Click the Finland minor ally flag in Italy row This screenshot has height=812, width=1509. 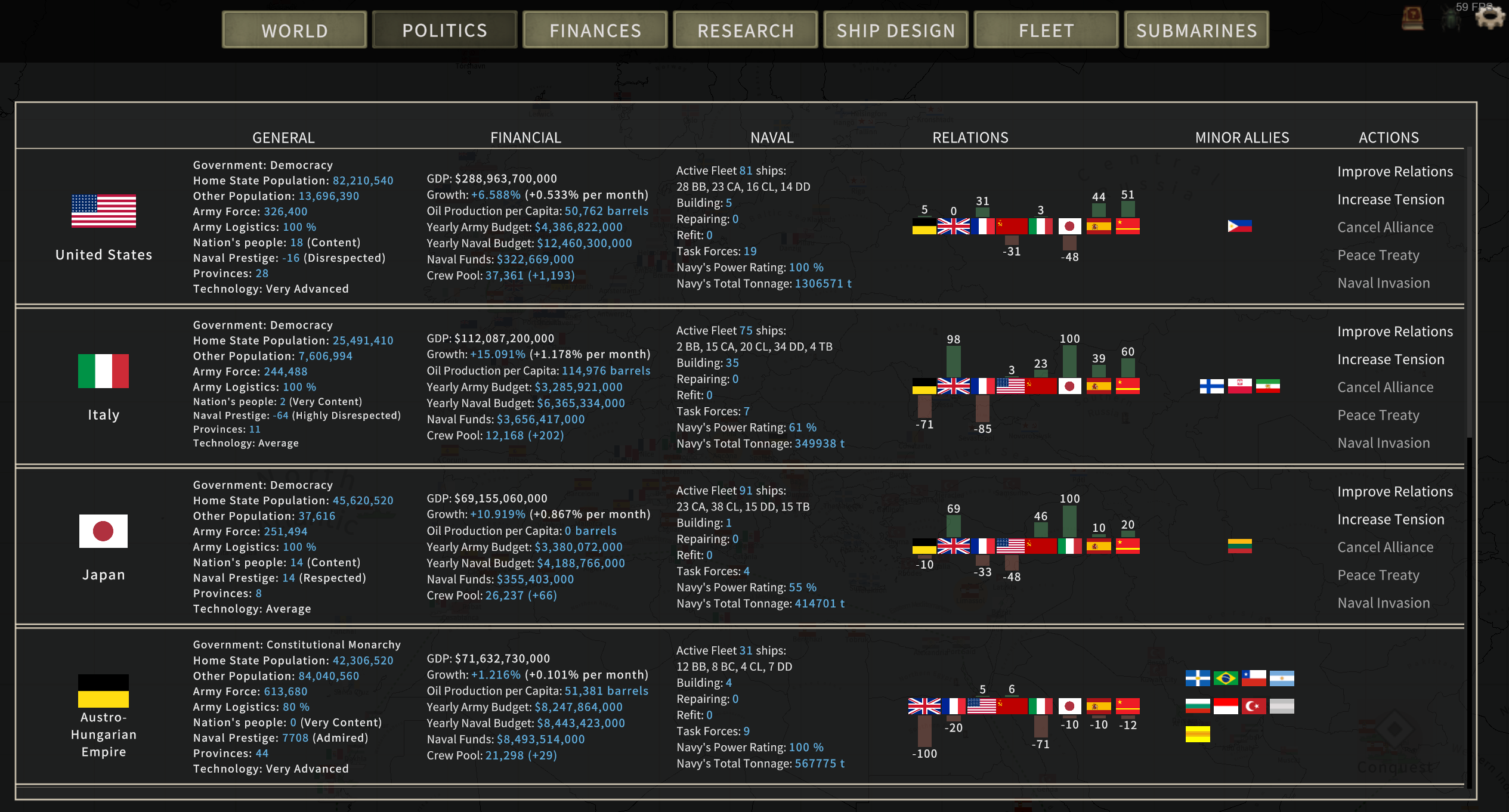coord(1212,386)
